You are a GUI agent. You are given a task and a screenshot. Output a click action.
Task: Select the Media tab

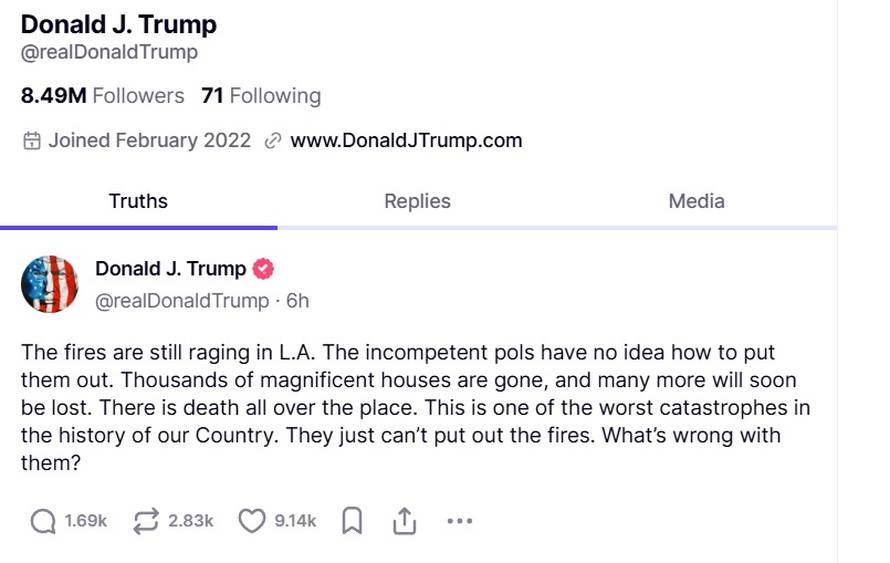(x=696, y=201)
